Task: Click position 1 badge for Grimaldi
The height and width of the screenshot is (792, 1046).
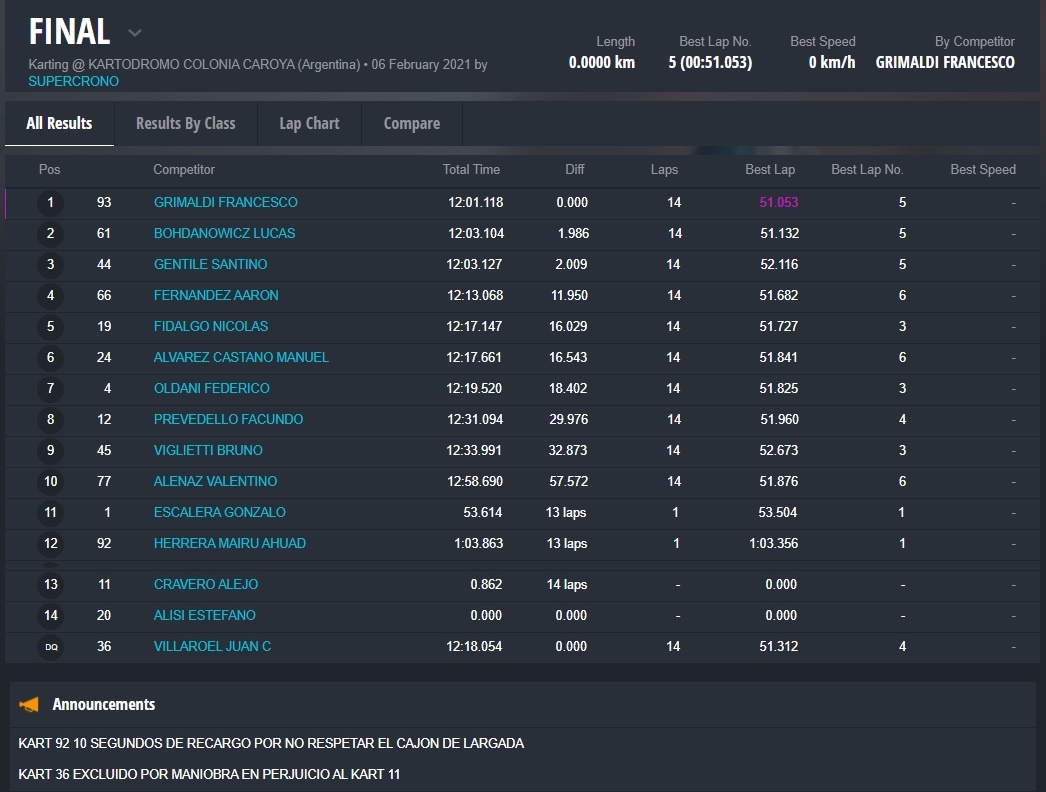Action: pos(50,203)
